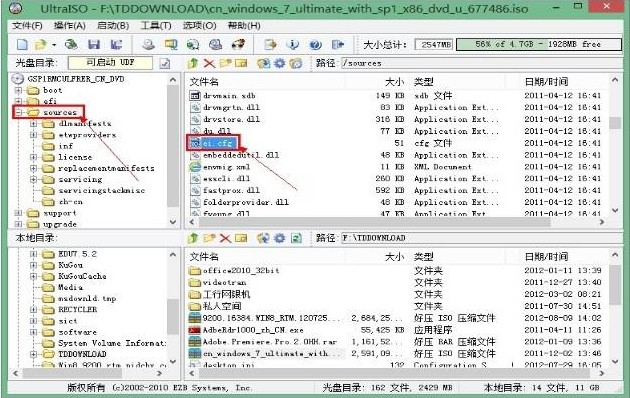Image resolution: width=630 pixels, height=398 pixels.
Task: Click the help question mark icon
Action: pyautogui.click(x=315, y=44)
